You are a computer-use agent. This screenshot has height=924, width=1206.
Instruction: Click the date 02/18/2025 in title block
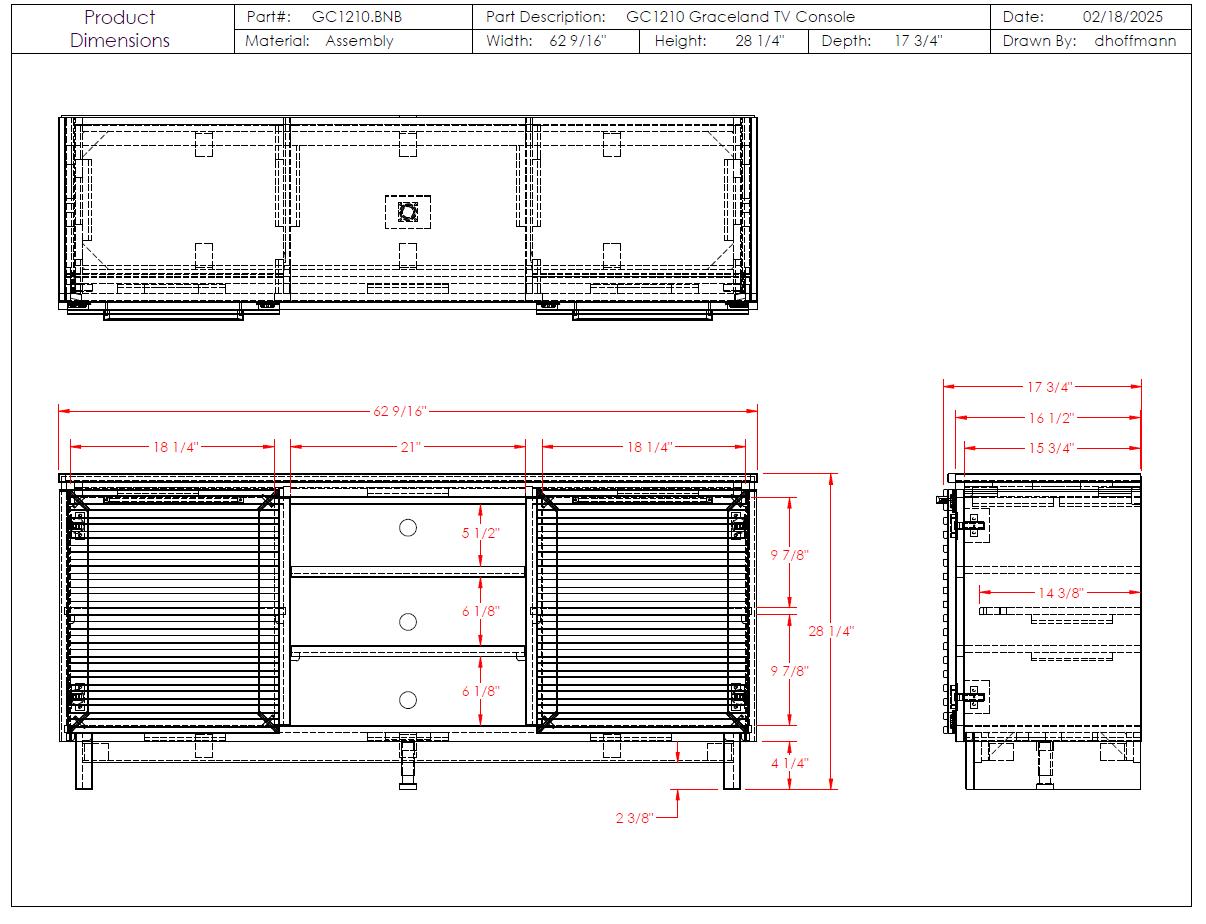coord(1122,17)
